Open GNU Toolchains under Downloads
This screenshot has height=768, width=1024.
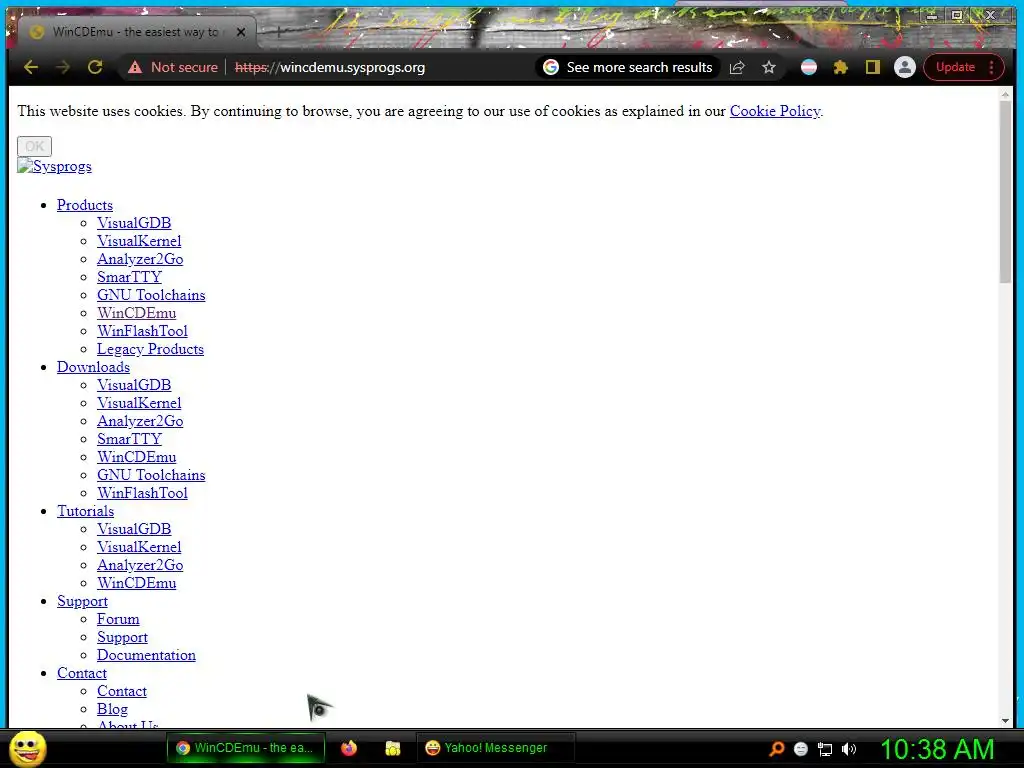151,475
